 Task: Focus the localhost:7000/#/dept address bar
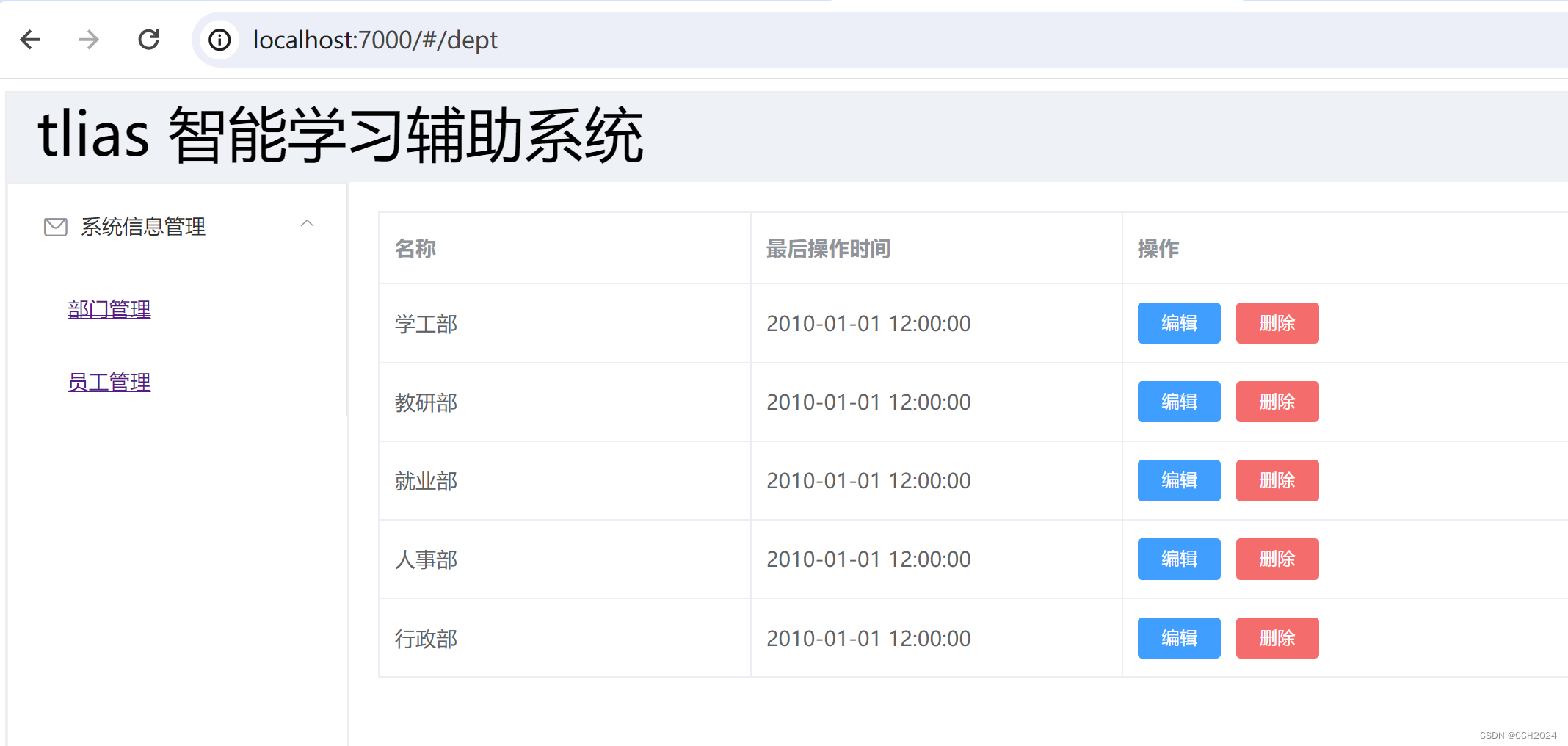click(881, 40)
